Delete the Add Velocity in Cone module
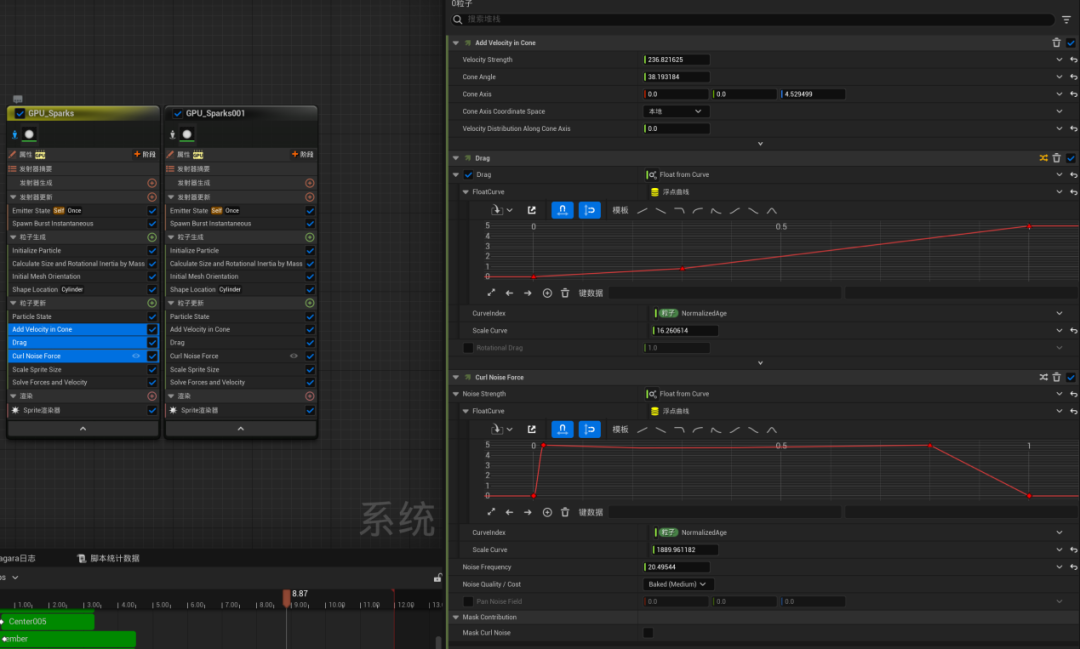Screen dimensions: 1080x649 click(x=1056, y=43)
